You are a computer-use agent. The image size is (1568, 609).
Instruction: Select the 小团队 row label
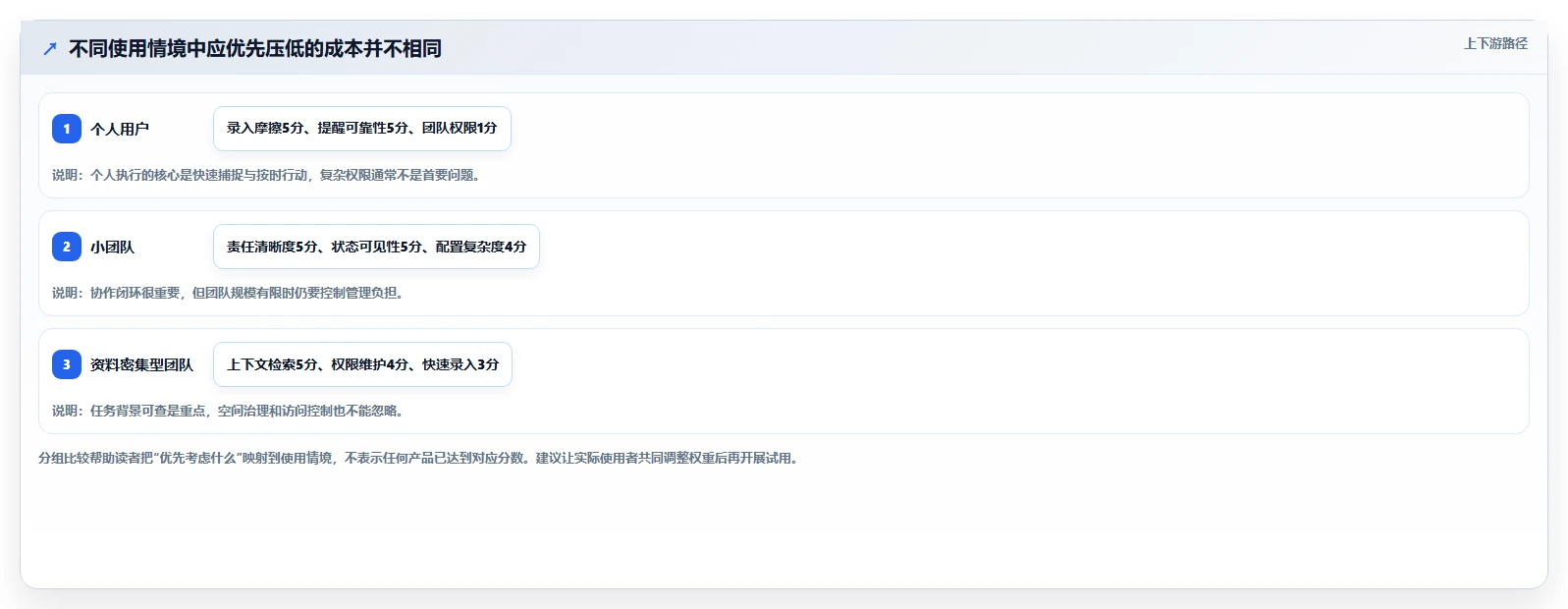(112, 247)
